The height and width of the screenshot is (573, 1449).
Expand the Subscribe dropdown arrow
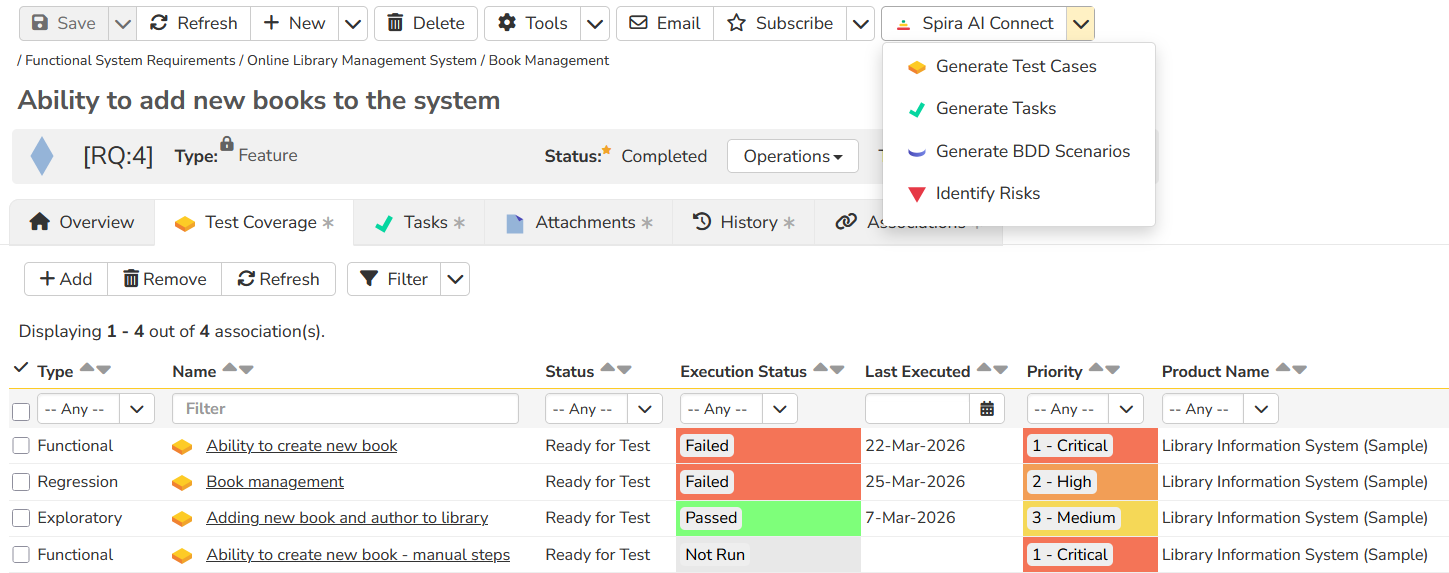[x=860, y=23]
